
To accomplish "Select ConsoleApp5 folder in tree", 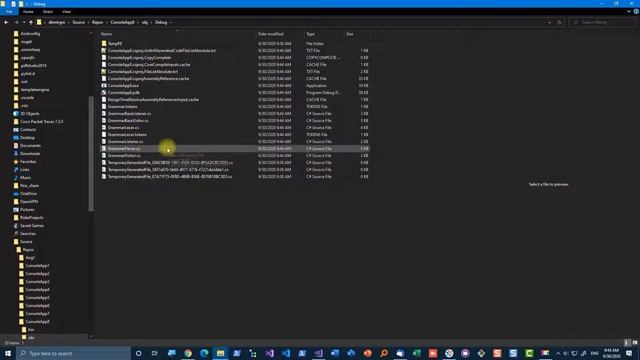I will coord(37,298).
